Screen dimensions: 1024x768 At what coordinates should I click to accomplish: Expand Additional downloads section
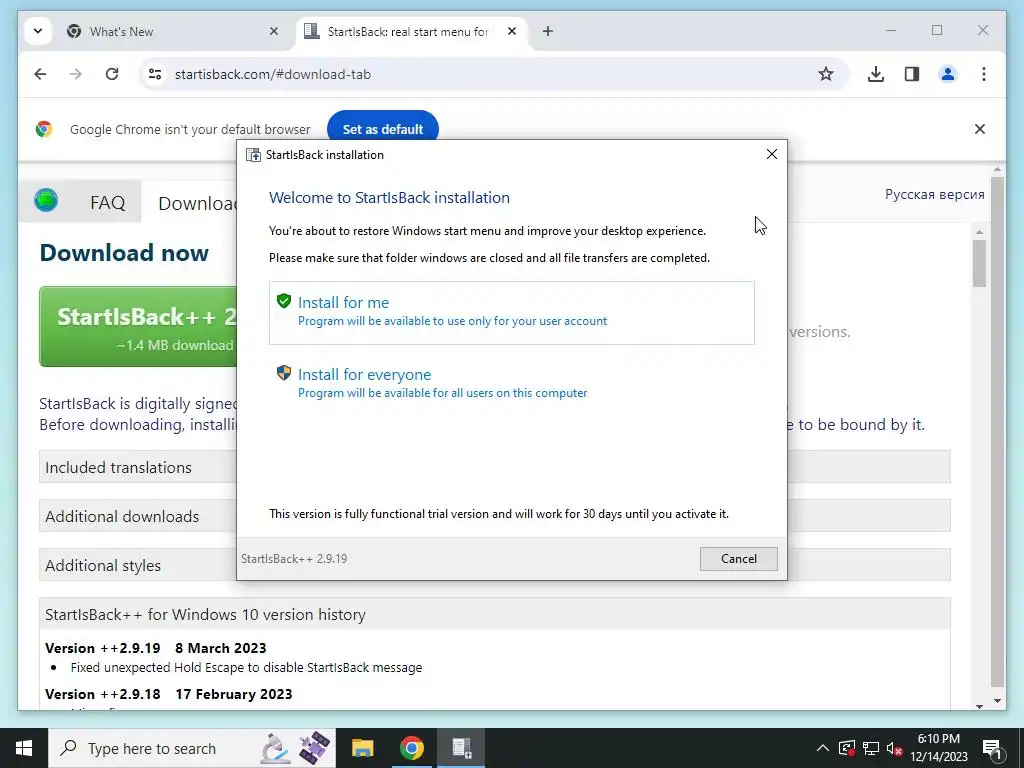pyautogui.click(x=138, y=516)
